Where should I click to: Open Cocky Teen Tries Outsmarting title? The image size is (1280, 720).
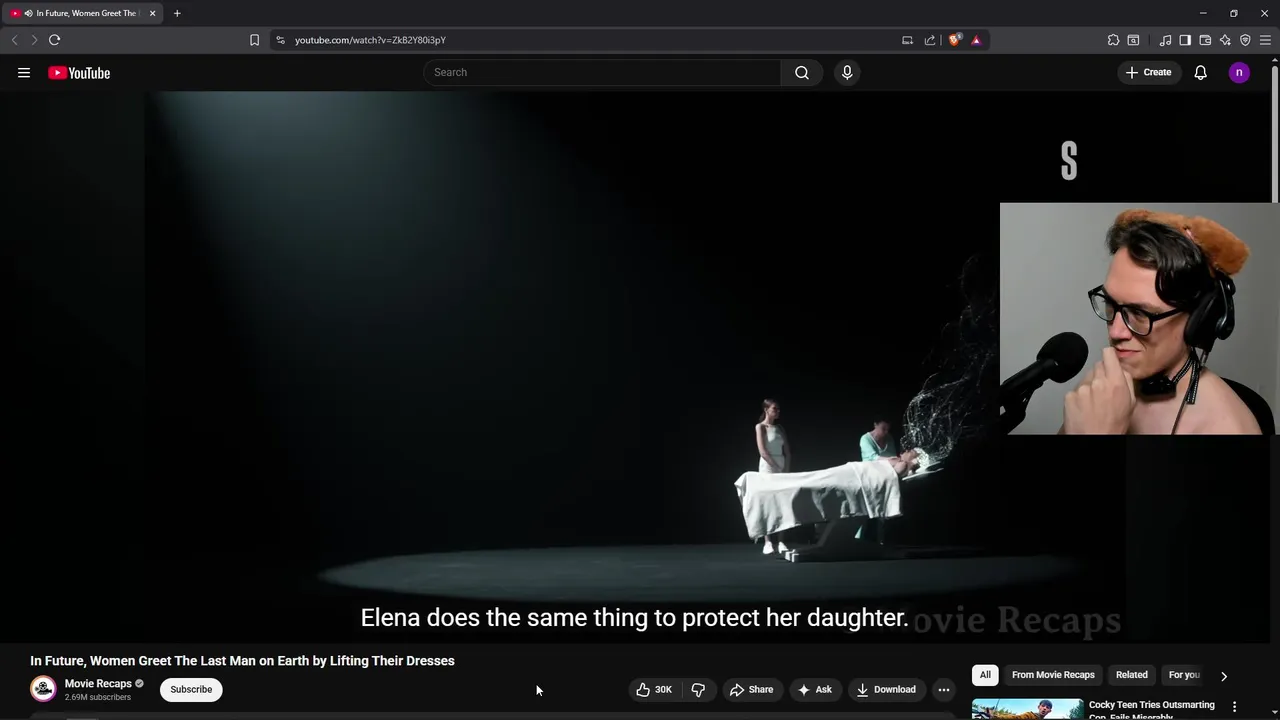point(1151,709)
